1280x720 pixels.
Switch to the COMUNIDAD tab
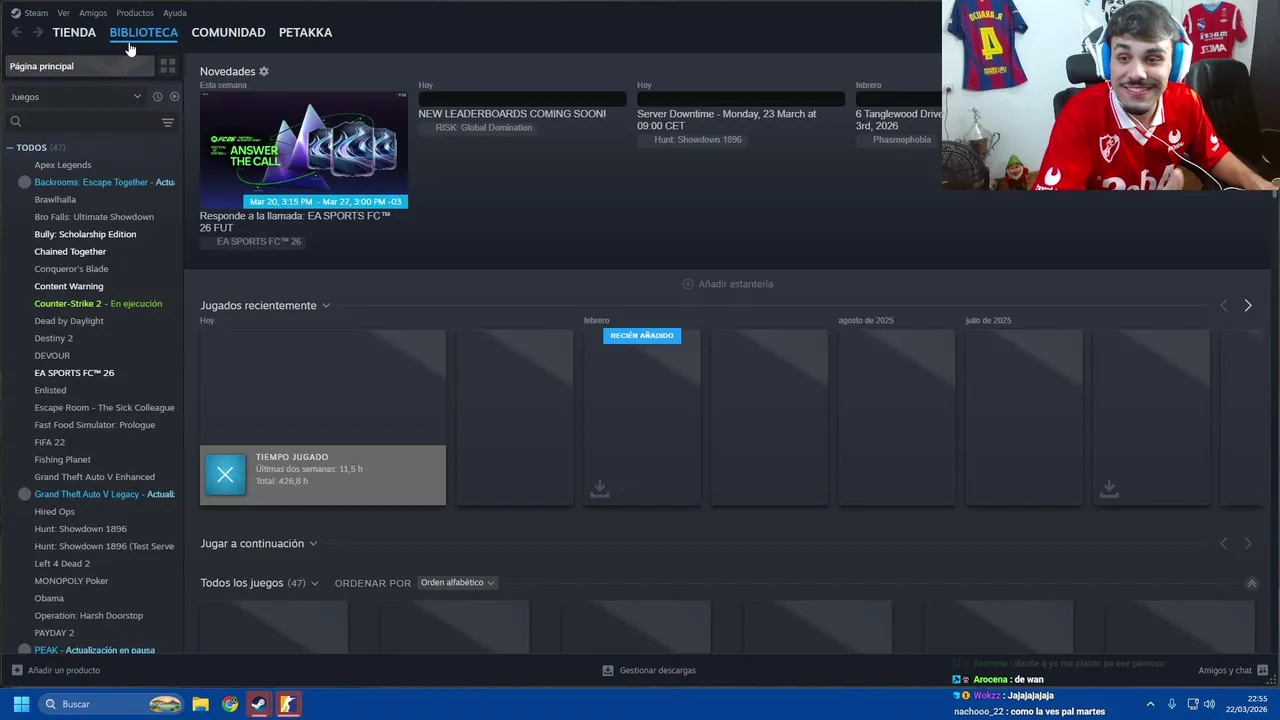click(x=228, y=32)
